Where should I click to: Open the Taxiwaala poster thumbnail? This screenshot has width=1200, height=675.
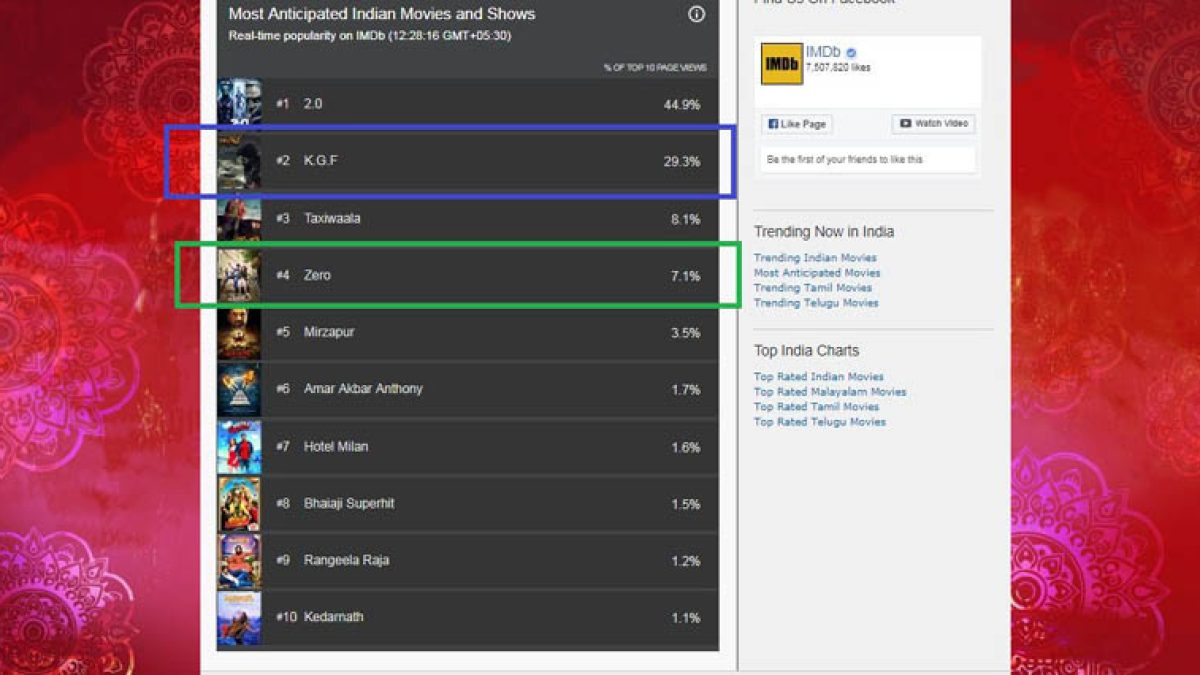click(x=239, y=218)
